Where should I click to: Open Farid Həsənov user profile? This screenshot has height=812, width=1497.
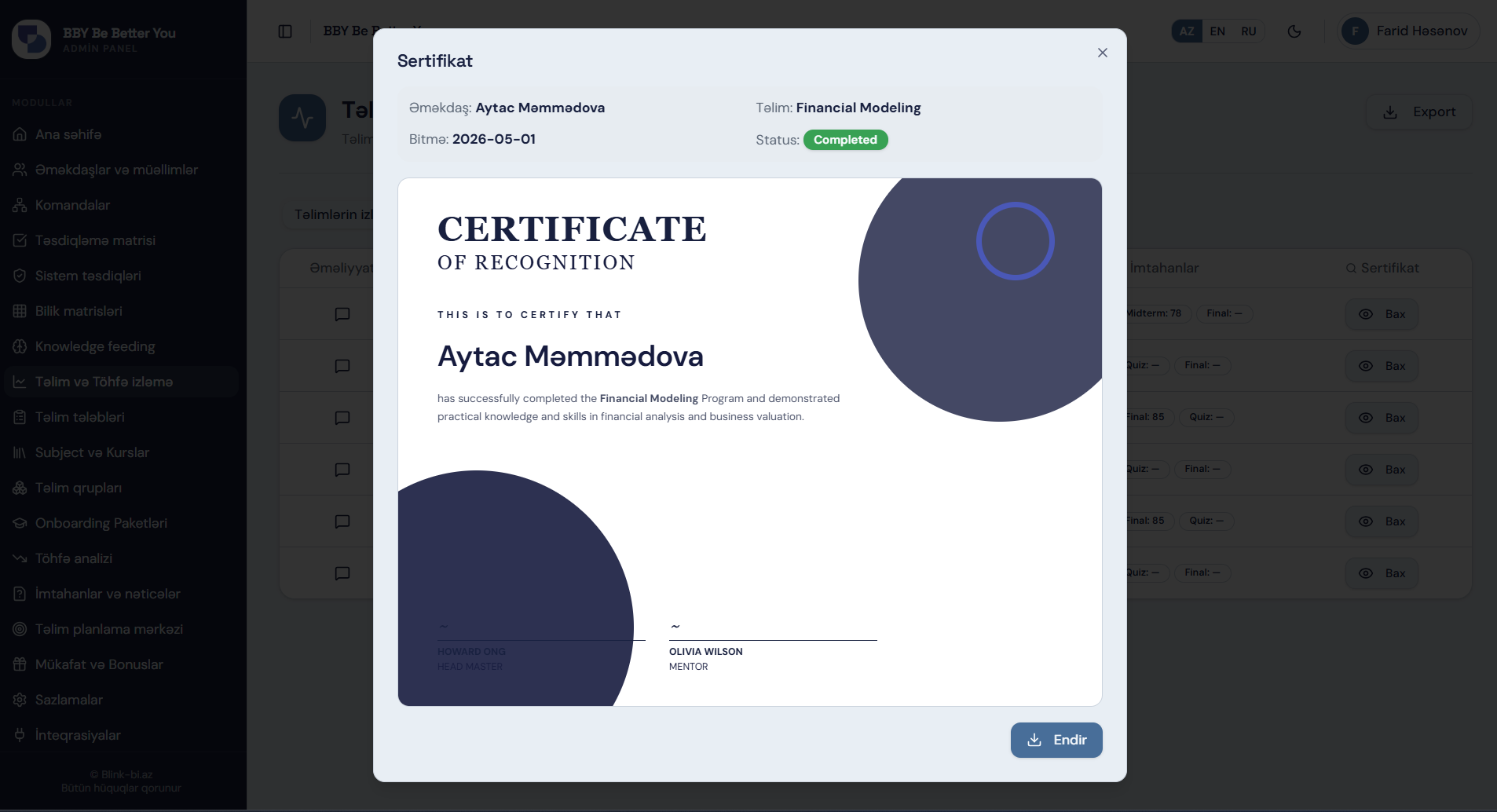(1409, 31)
